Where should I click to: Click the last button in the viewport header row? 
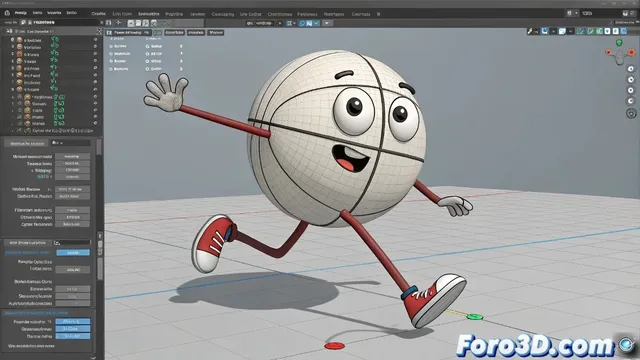(x=216, y=32)
